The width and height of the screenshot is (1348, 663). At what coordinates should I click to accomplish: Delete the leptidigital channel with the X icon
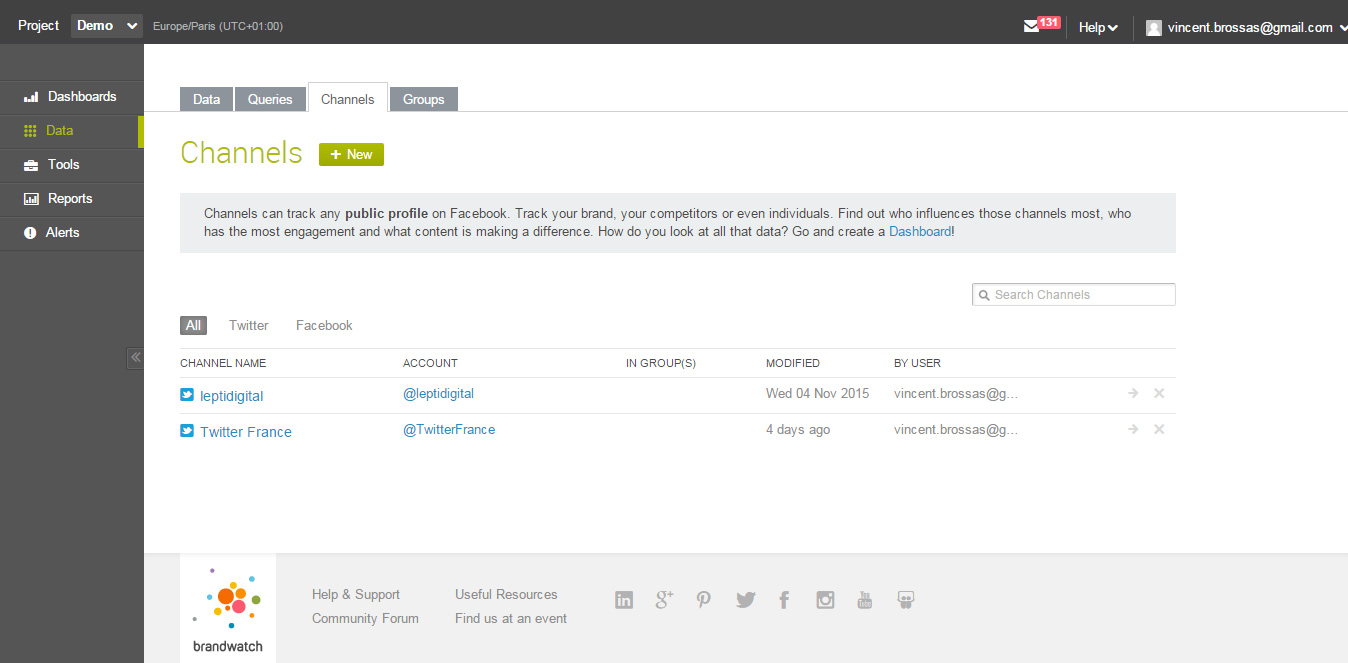tap(1159, 393)
